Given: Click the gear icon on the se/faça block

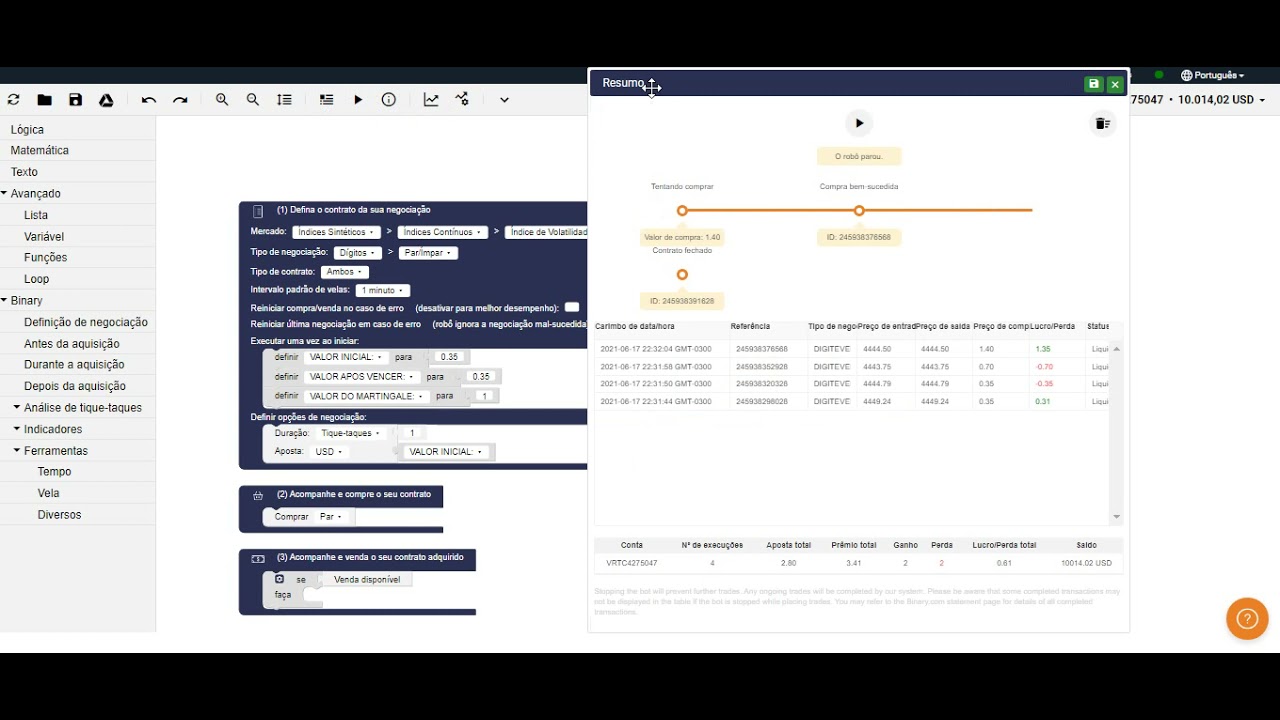Looking at the screenshot, I should click(279, 579).
